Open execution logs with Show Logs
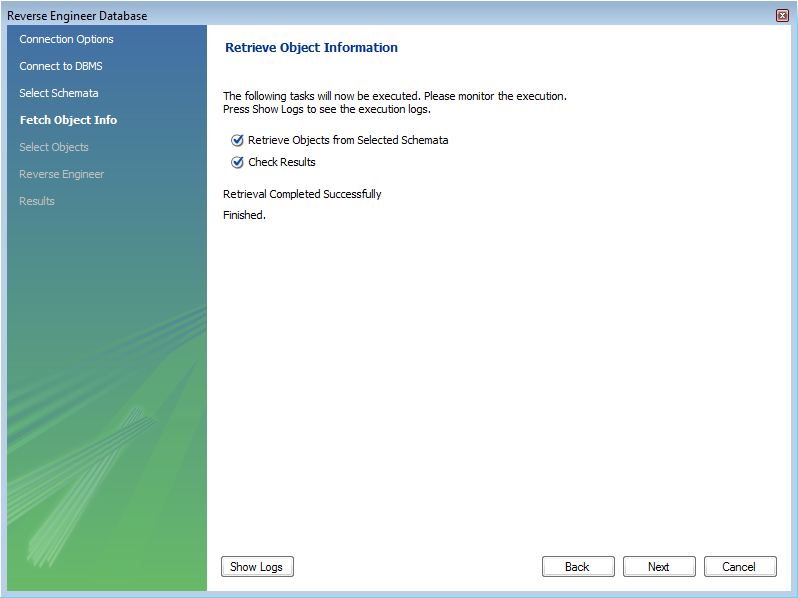The image size is (798, 598). (257, 567)
